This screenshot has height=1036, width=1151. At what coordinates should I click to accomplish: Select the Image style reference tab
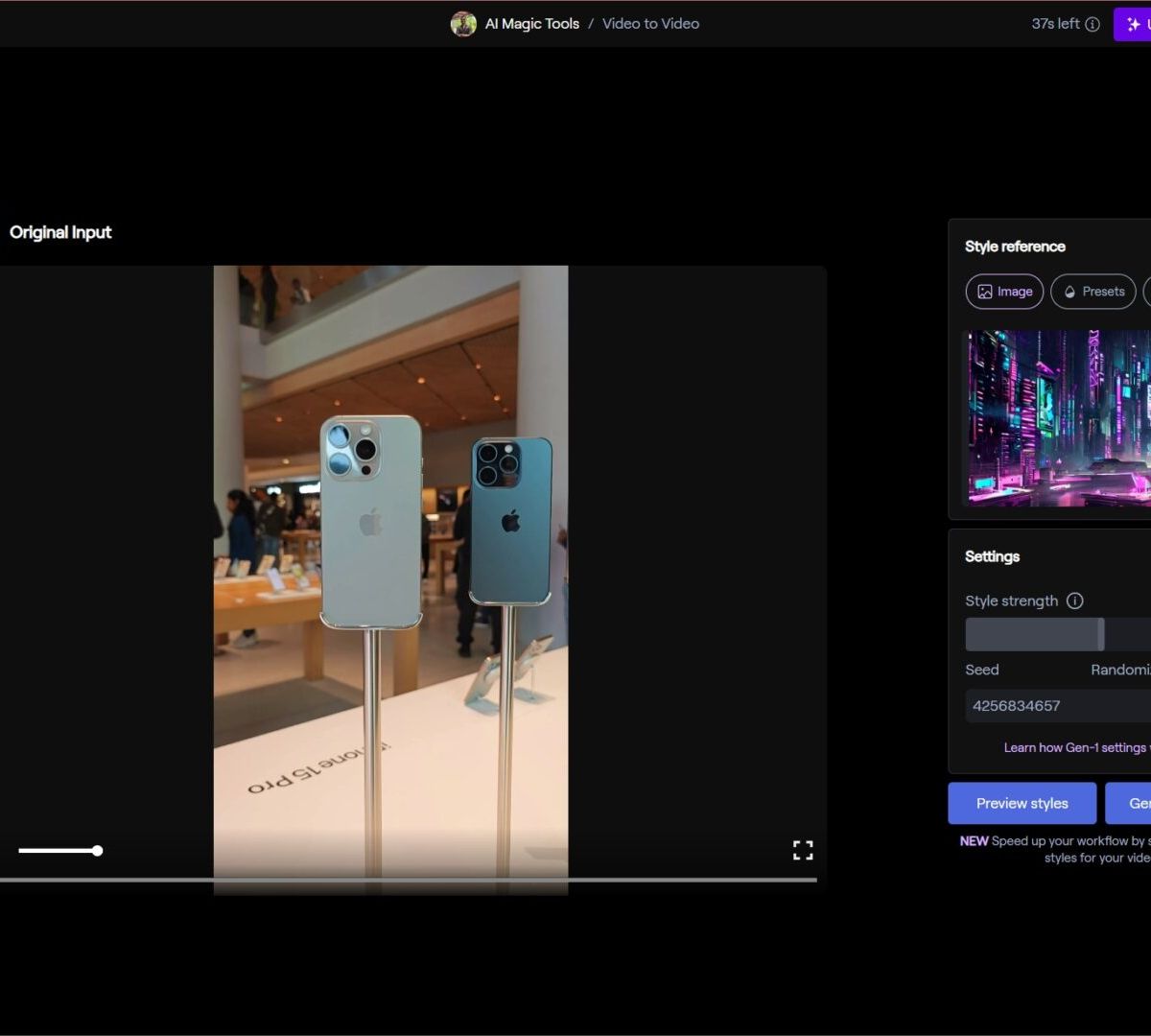pyautogui.click(x=1004, y=292)
